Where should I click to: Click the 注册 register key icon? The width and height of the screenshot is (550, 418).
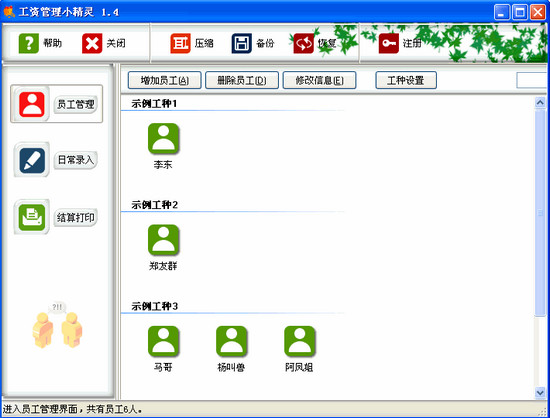pos(389,43)
